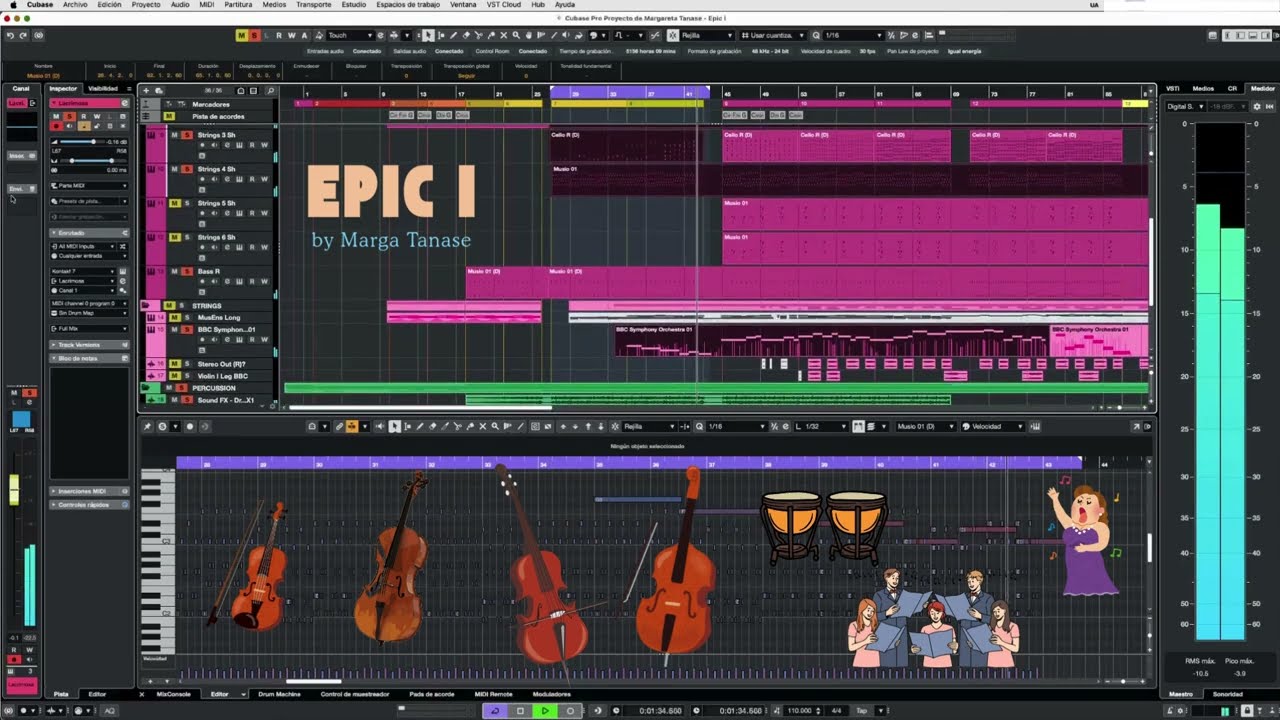Viewport: 1280px width, 720px height.
Task: Switch to the Sonoridad meter tab
Action: coord(1228,694)
